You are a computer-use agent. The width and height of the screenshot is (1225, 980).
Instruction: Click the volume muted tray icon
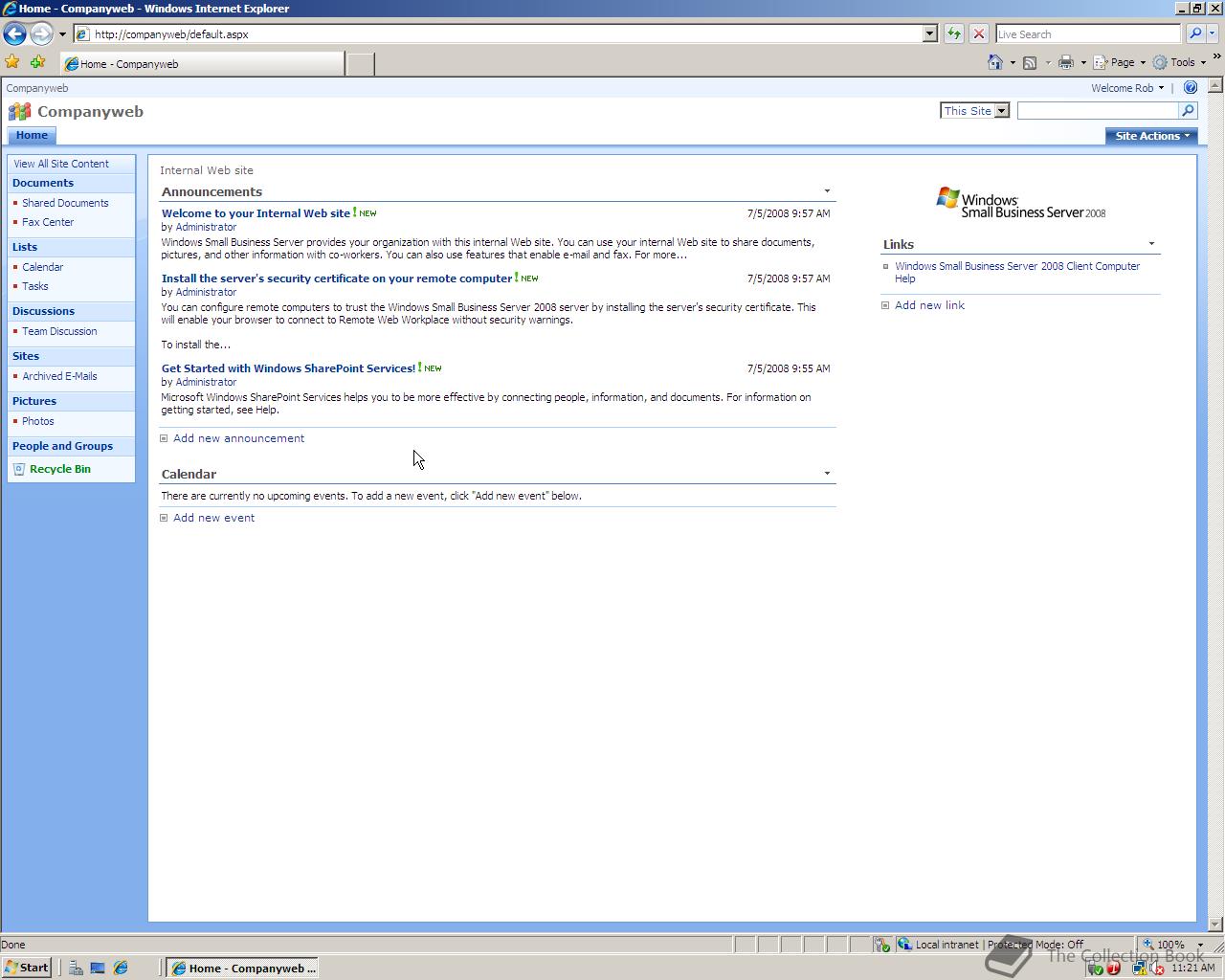pos(1158,968)
